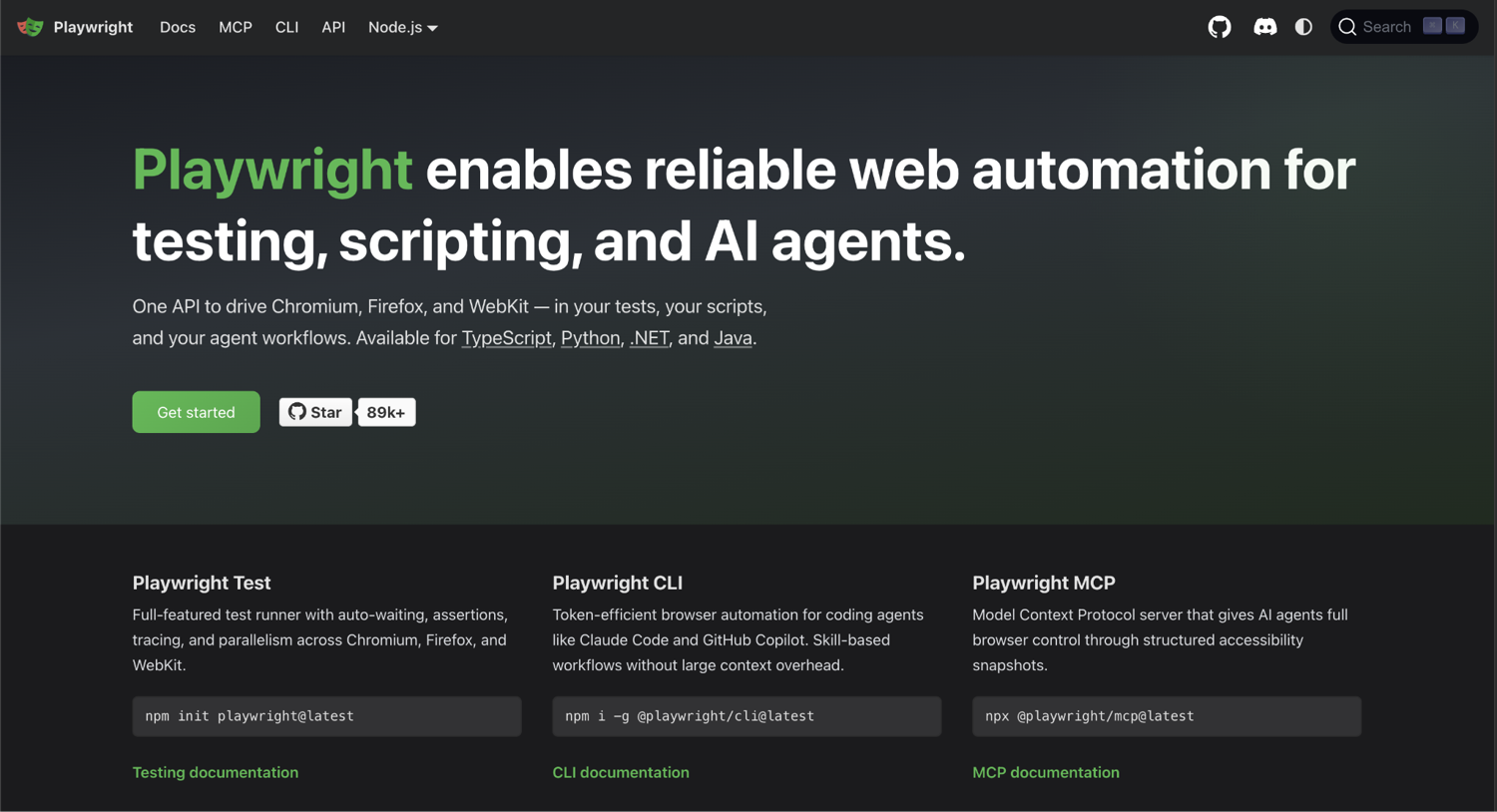Click the search magnifier icon

1347,27
